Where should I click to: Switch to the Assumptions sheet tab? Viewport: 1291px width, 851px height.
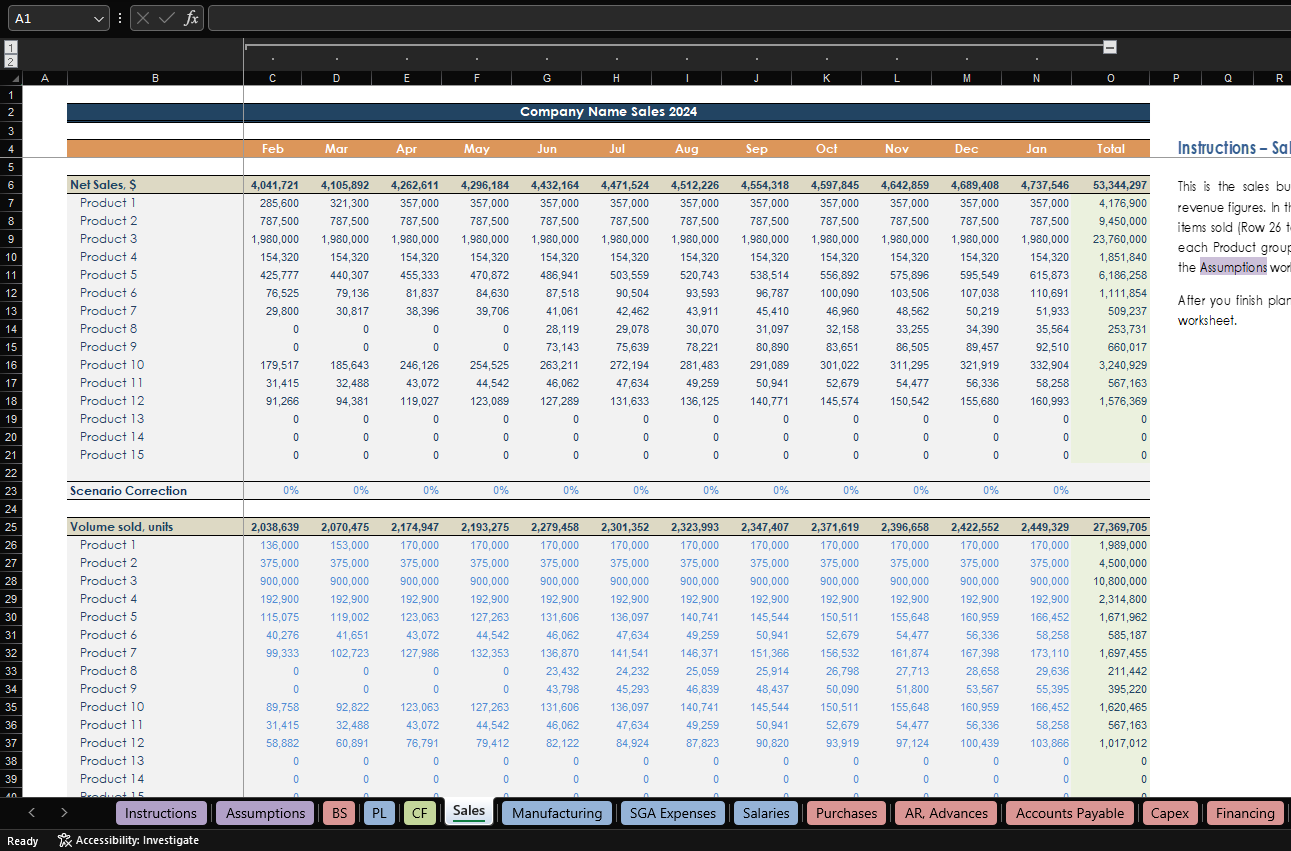pos(265,813)
